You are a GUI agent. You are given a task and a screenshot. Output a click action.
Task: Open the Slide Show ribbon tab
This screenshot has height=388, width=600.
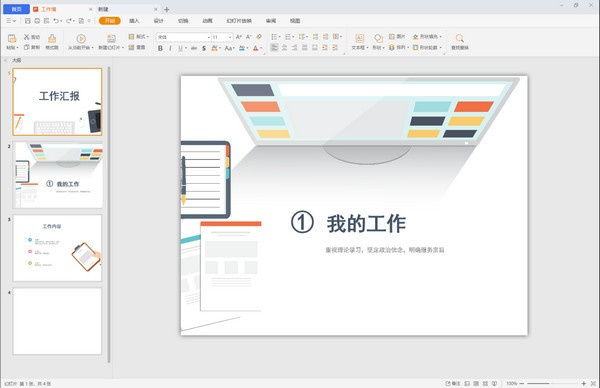point(239,21)
